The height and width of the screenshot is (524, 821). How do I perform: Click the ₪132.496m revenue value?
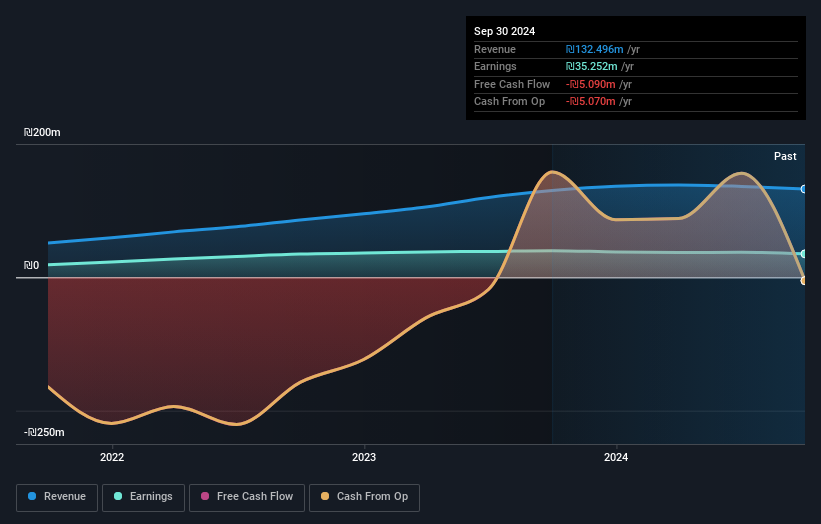[594, 49]
